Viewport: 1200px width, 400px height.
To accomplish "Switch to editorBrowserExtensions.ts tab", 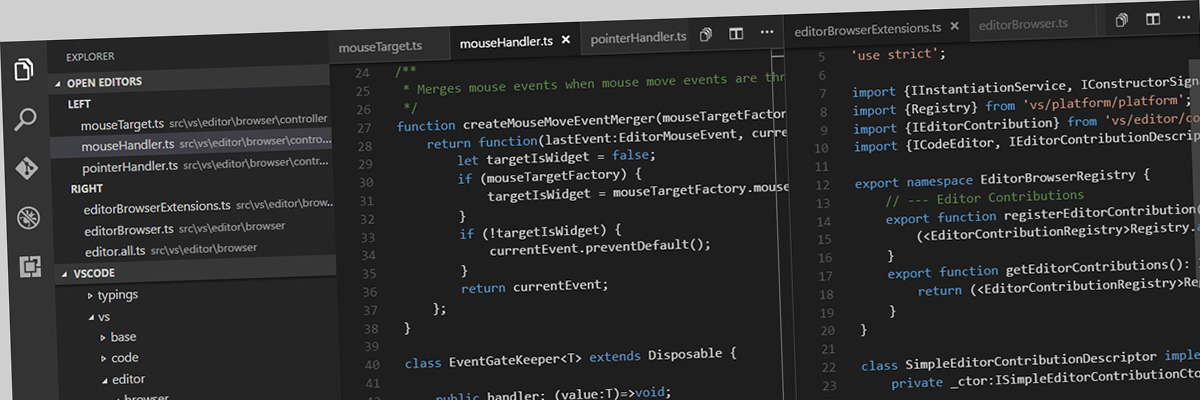I will pos(868,29).
